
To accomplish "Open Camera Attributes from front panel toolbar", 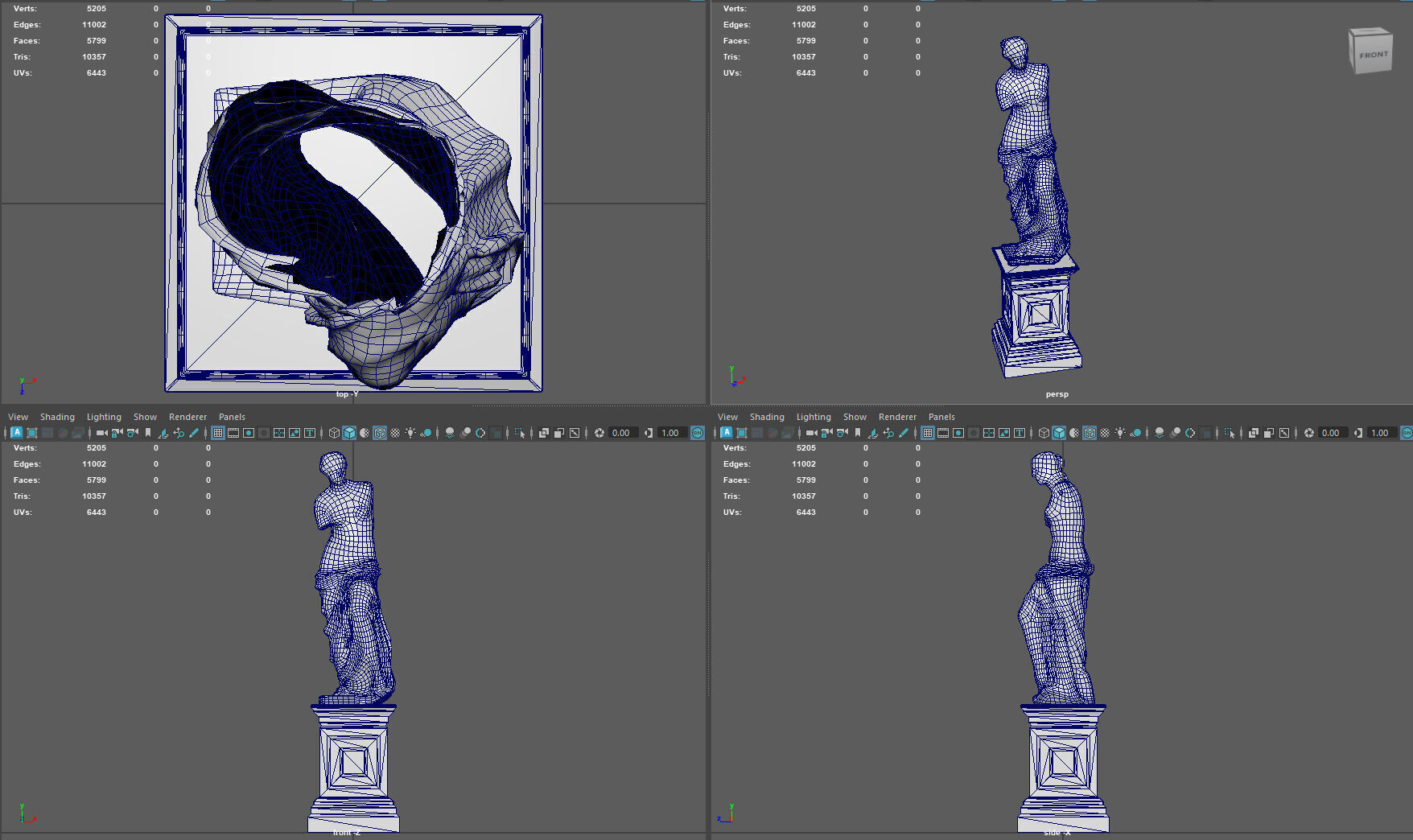I will 132,433.
